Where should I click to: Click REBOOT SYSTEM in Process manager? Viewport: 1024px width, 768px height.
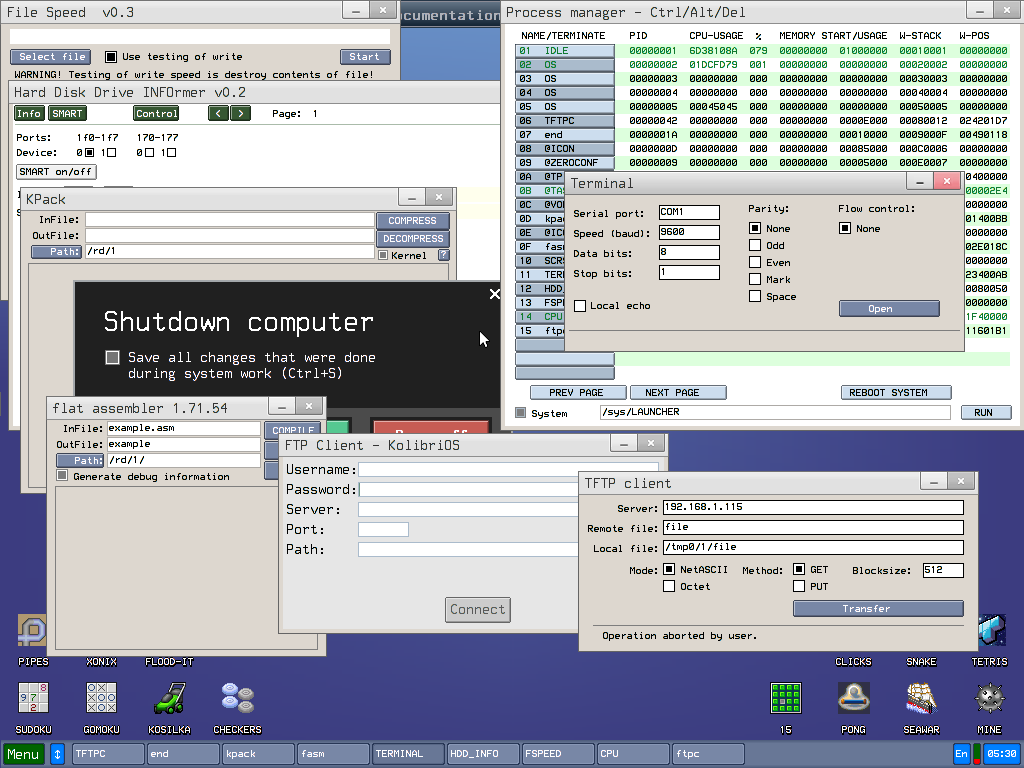tap(895, 392)
